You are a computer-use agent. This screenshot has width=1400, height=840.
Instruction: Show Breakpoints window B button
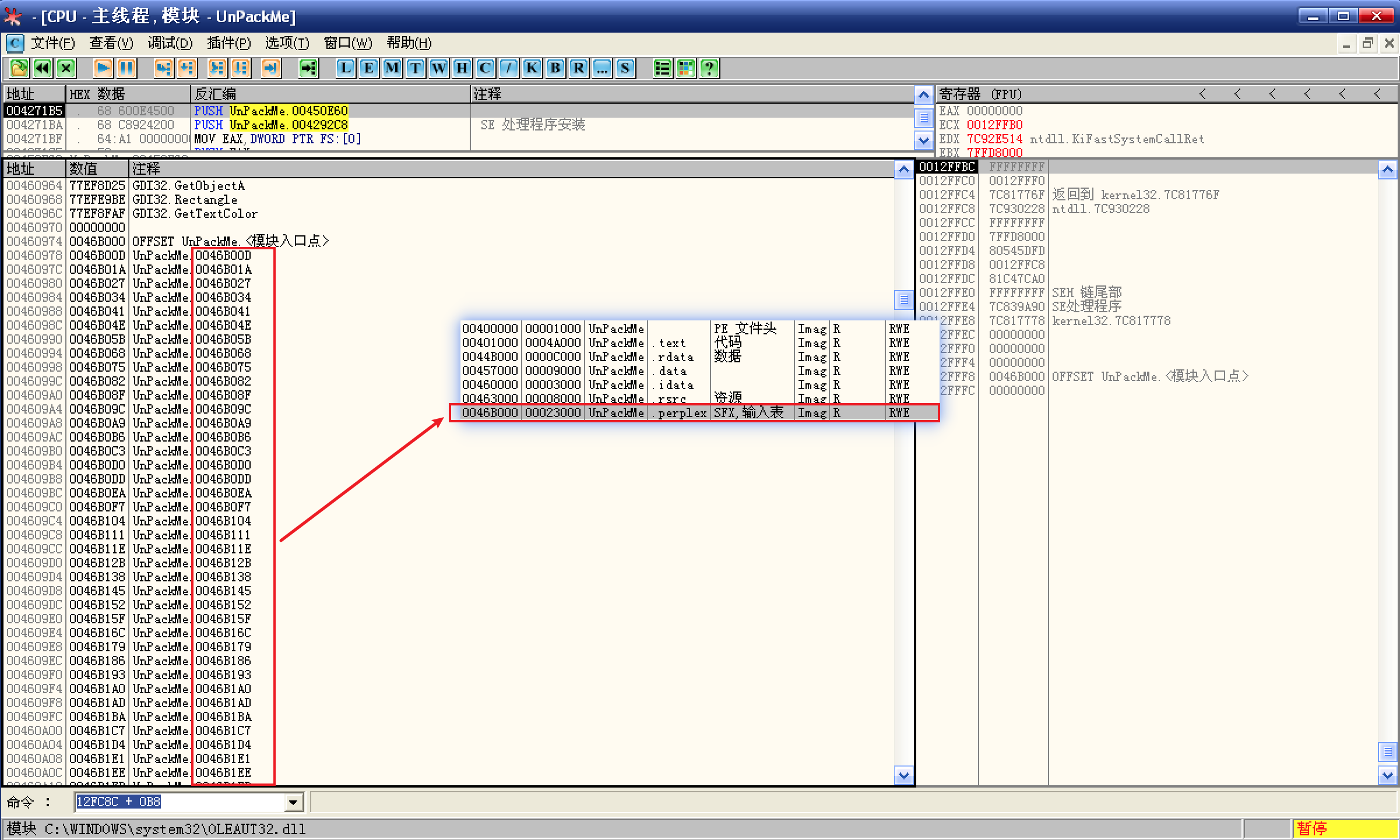pyautogui.click(x=555, y=68)
